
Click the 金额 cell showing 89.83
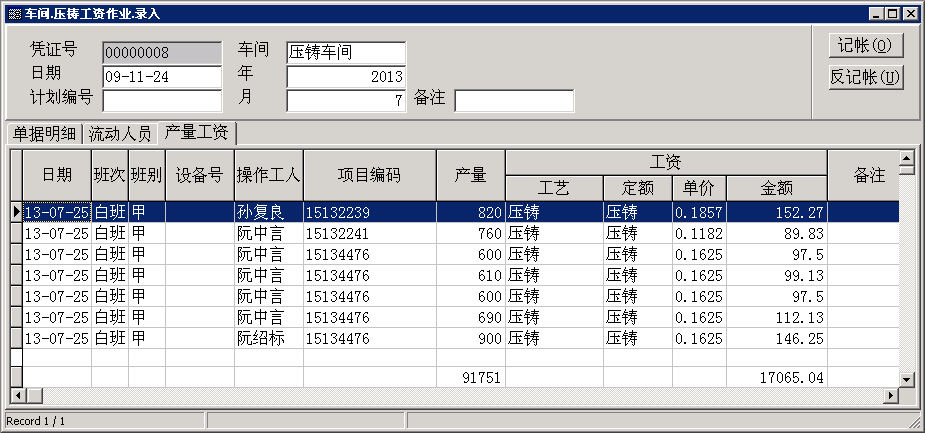tap(776, 232)
